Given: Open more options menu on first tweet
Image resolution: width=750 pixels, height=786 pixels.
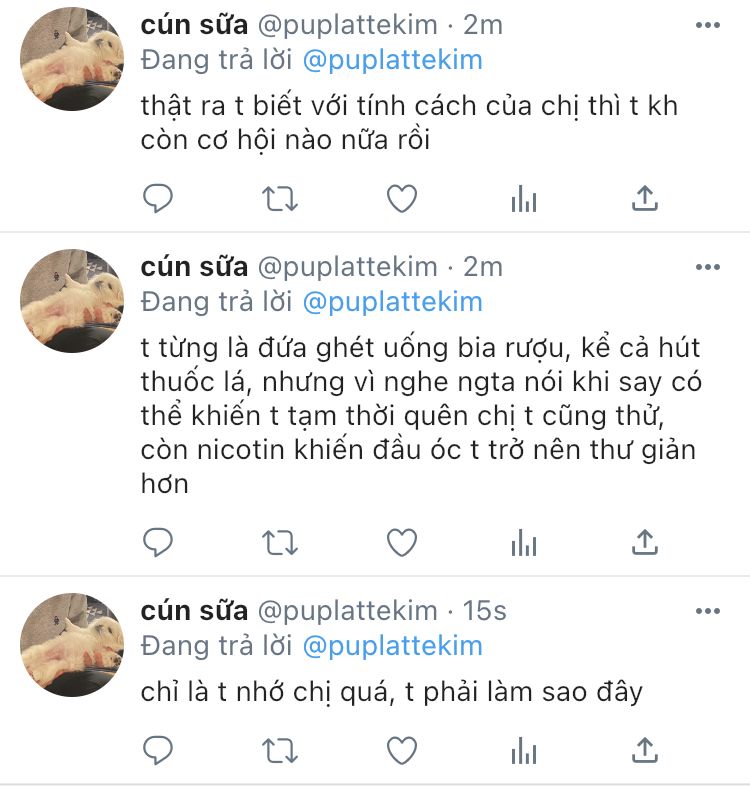Looking at the screenshot, I should pyautogui.click(x=708, y=25).
